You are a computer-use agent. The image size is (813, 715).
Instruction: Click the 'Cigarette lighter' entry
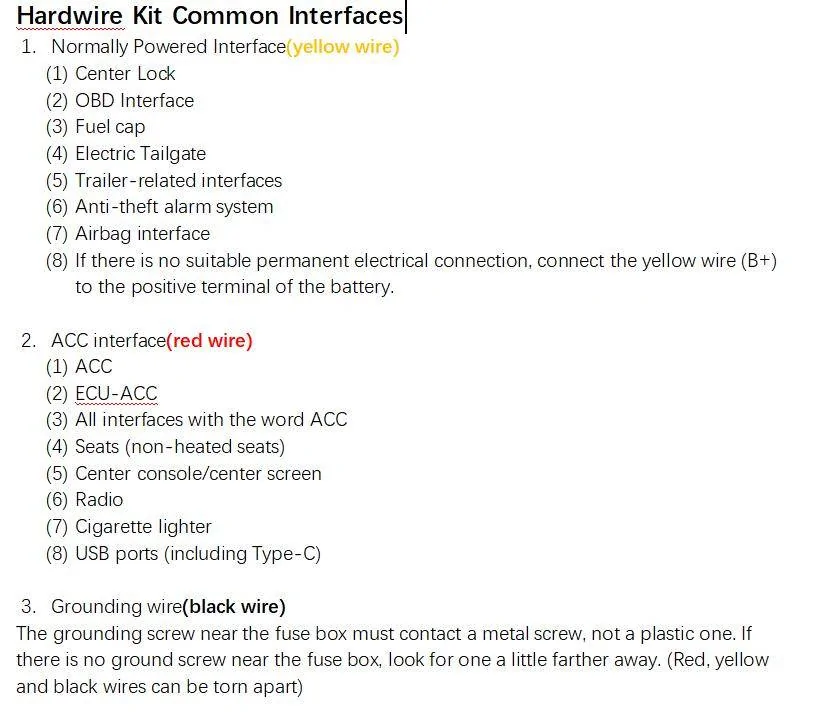pyautogui.click(x=143, y=527)
